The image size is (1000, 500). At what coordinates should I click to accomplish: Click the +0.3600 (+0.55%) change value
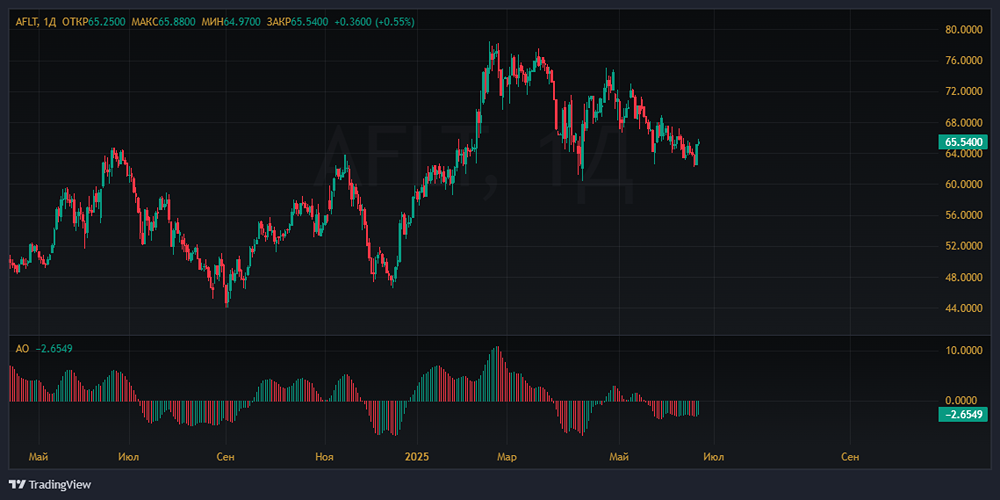(x=375, y=21)
